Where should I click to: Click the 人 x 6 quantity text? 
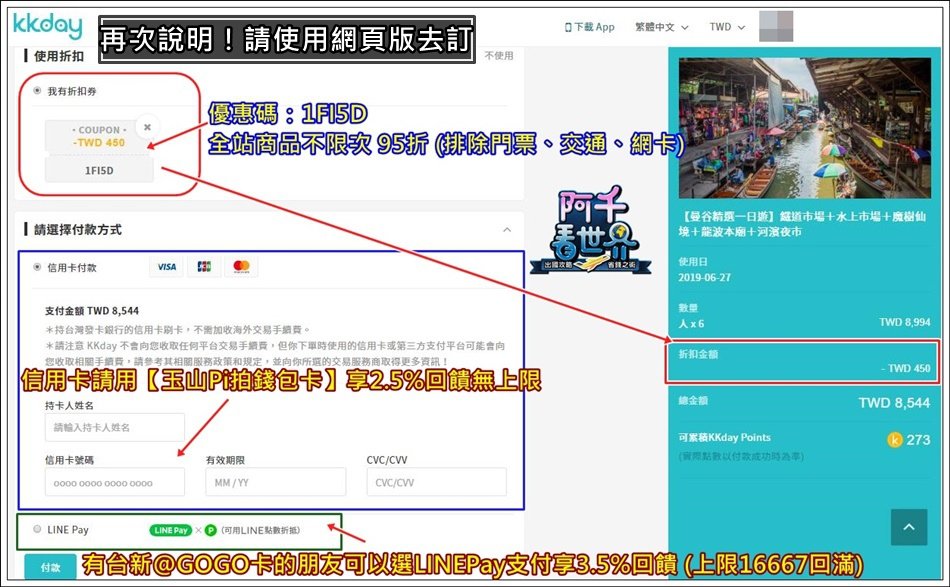(x=691, y=323)
